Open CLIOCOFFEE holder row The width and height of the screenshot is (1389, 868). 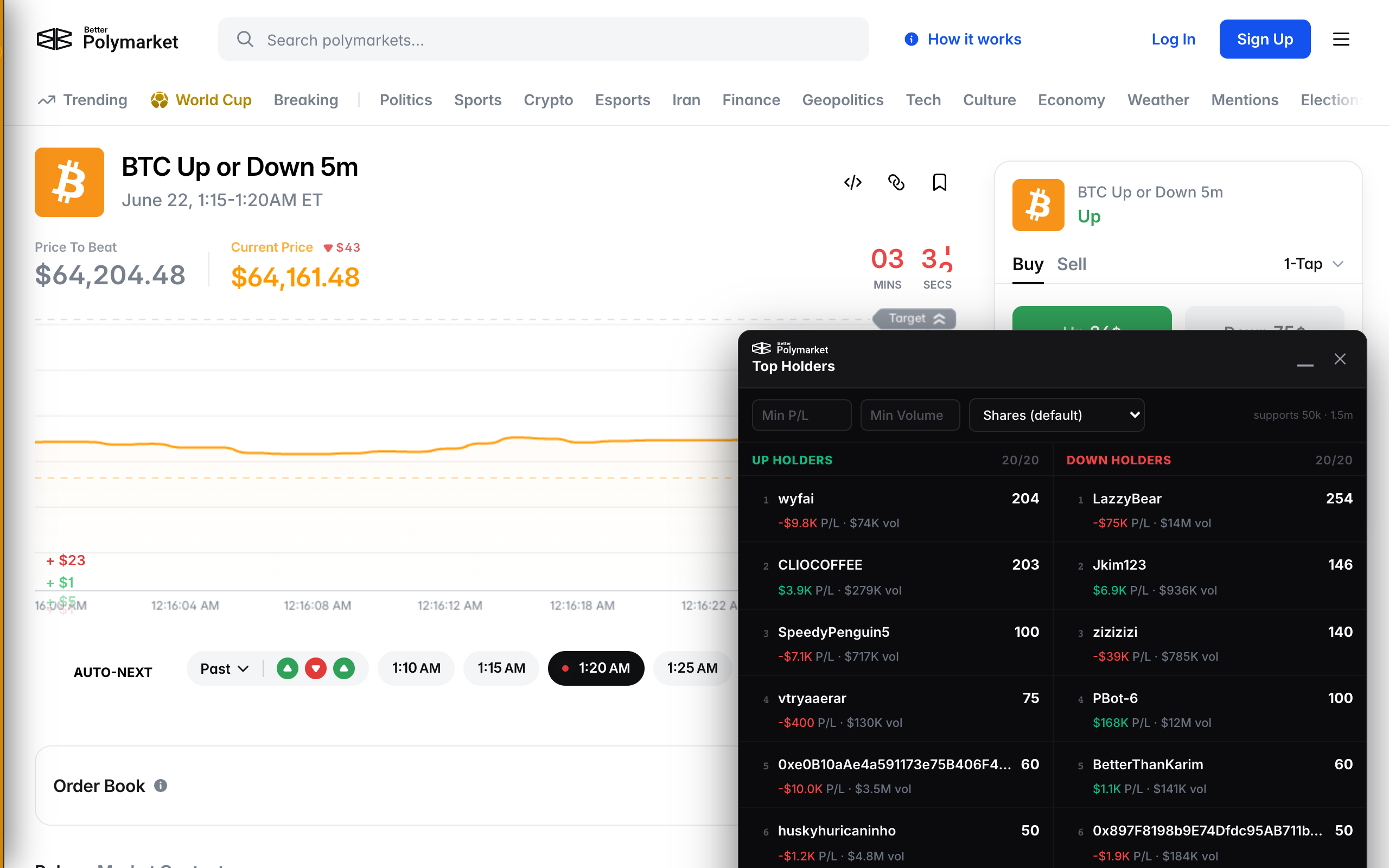(895, 576)
